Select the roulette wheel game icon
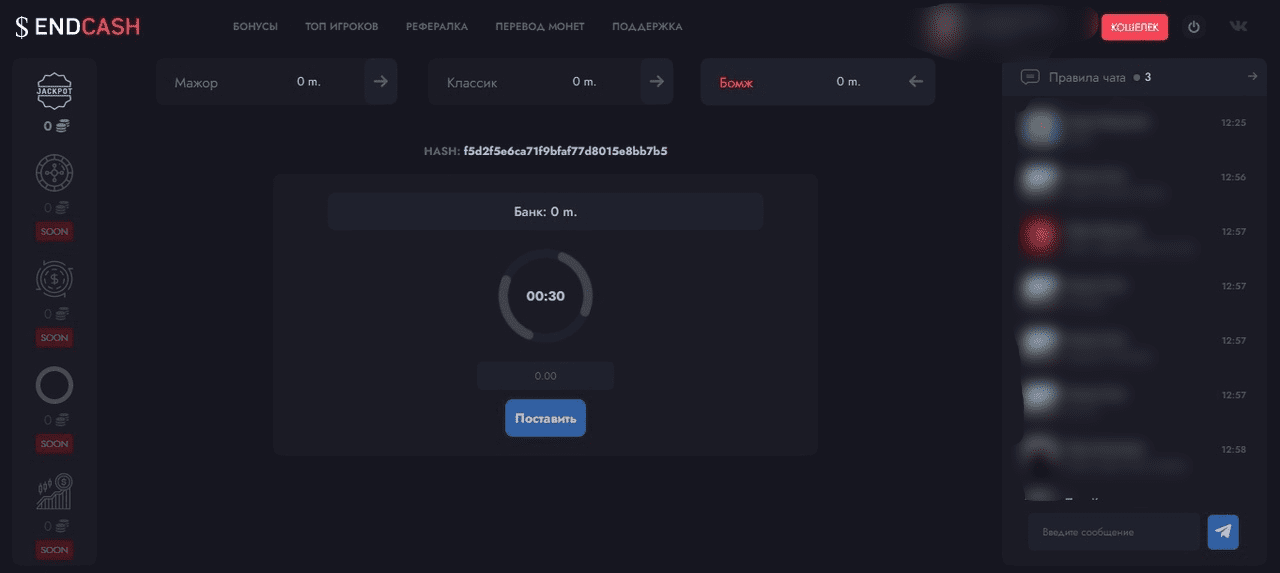This screenshot has width=1280, height=573. click(55, 173)
